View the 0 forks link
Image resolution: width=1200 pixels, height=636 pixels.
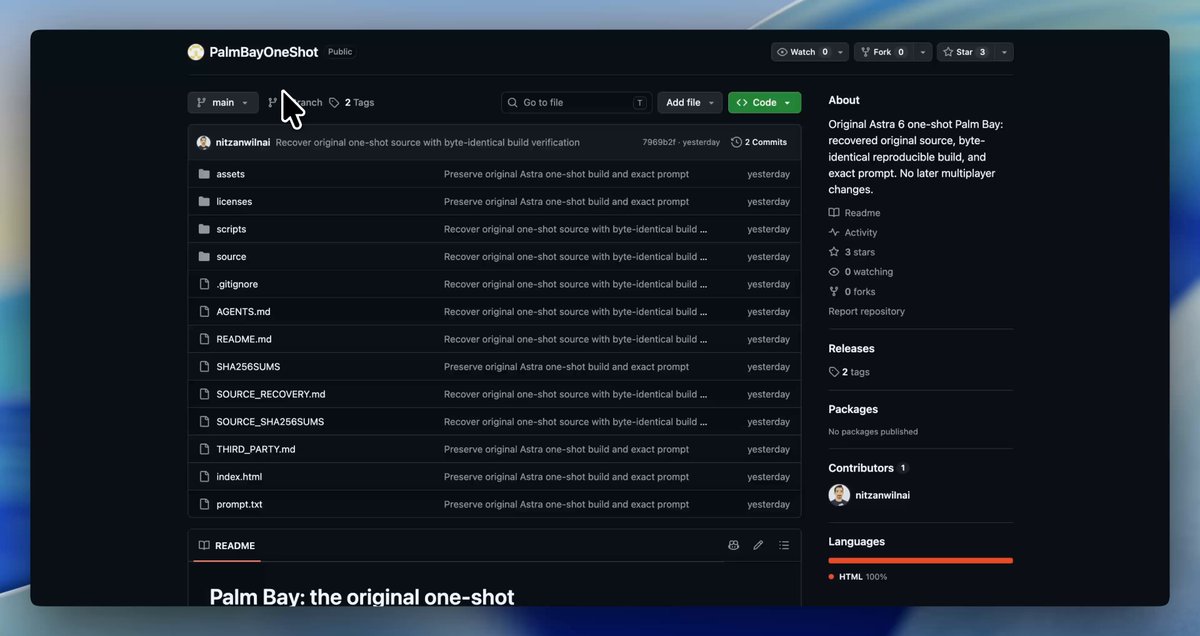(852, 291)
